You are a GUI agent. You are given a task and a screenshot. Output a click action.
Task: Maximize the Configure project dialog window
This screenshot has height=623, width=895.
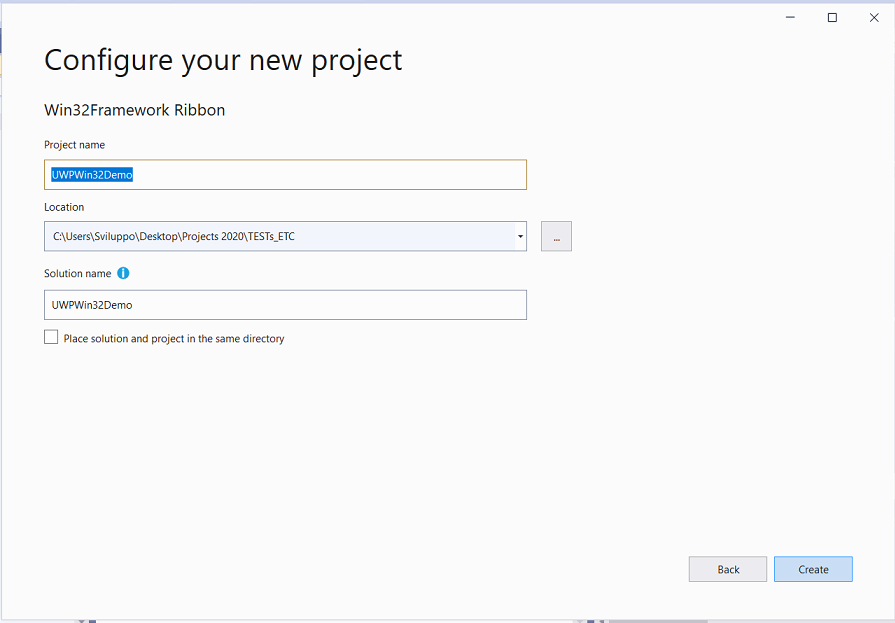click(x=832, y=18)
